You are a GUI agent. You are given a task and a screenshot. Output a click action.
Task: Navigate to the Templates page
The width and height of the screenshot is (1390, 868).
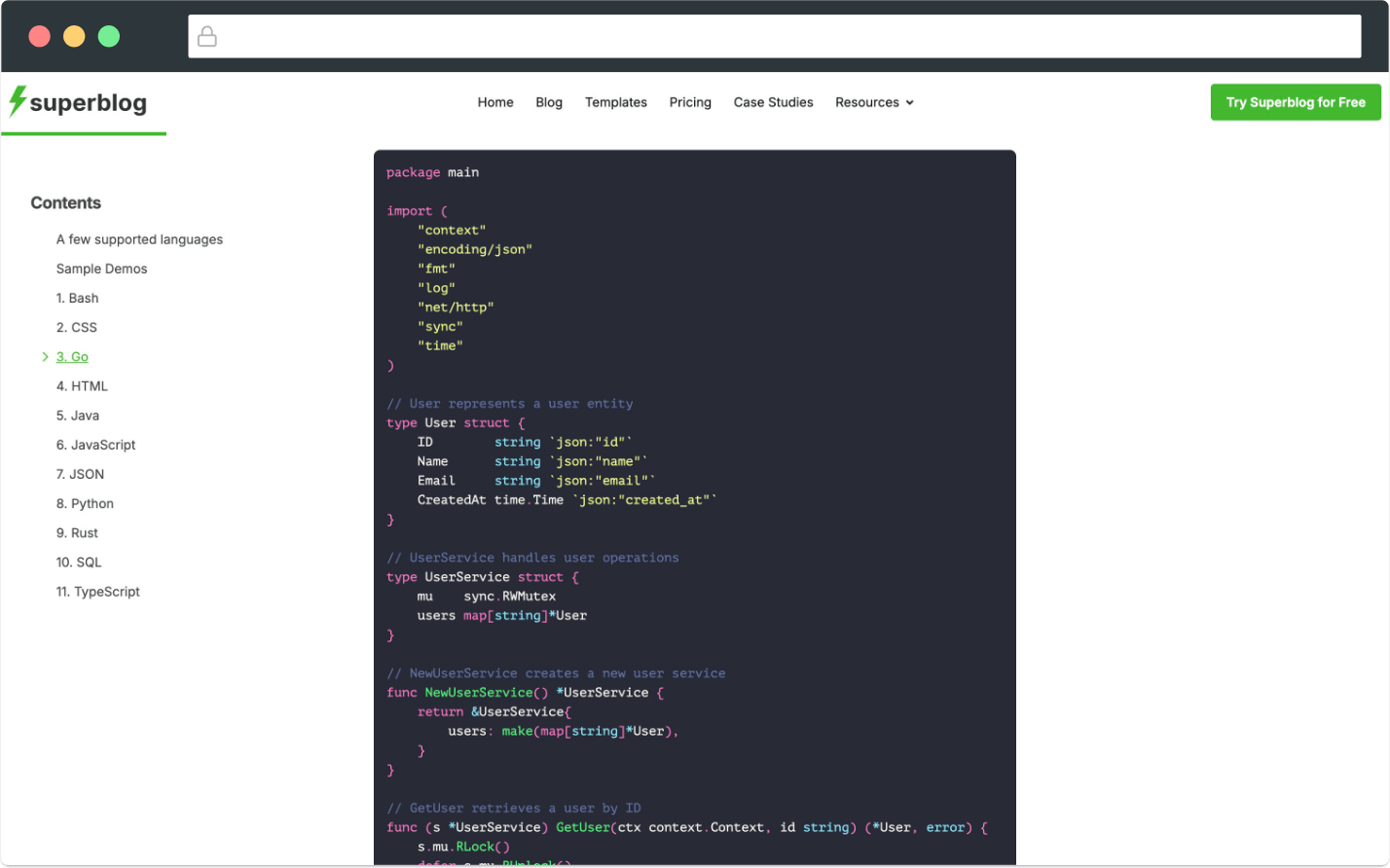click(x=615, y=102)
